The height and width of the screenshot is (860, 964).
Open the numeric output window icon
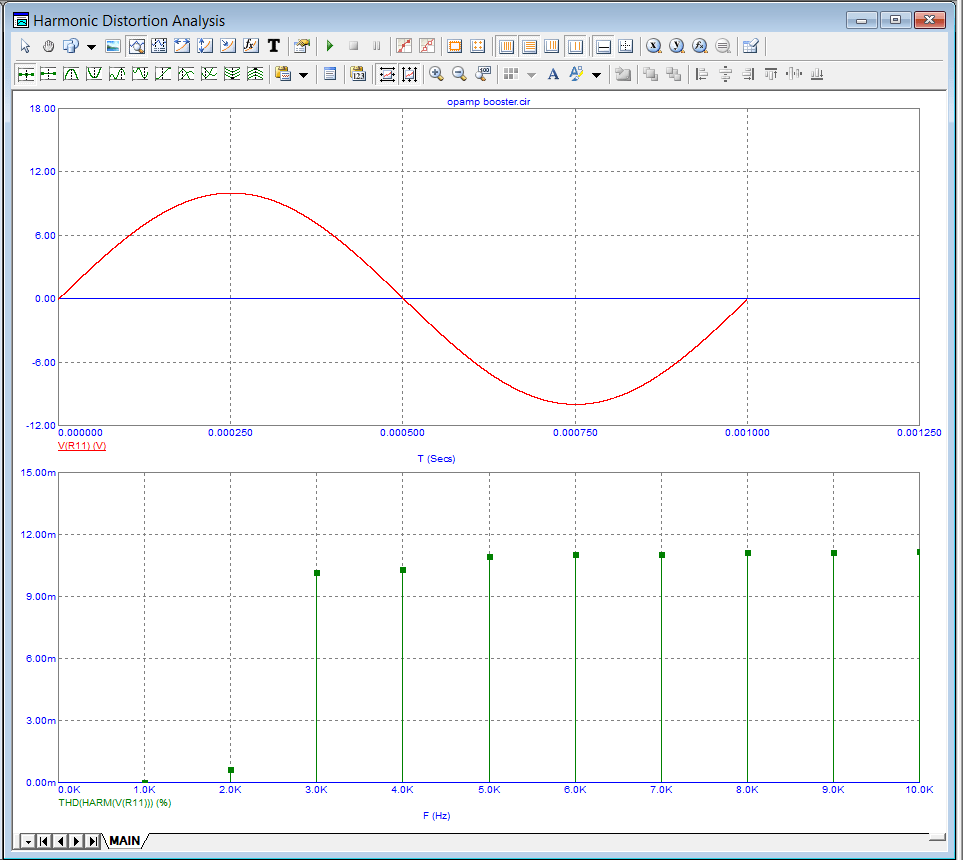330,74
